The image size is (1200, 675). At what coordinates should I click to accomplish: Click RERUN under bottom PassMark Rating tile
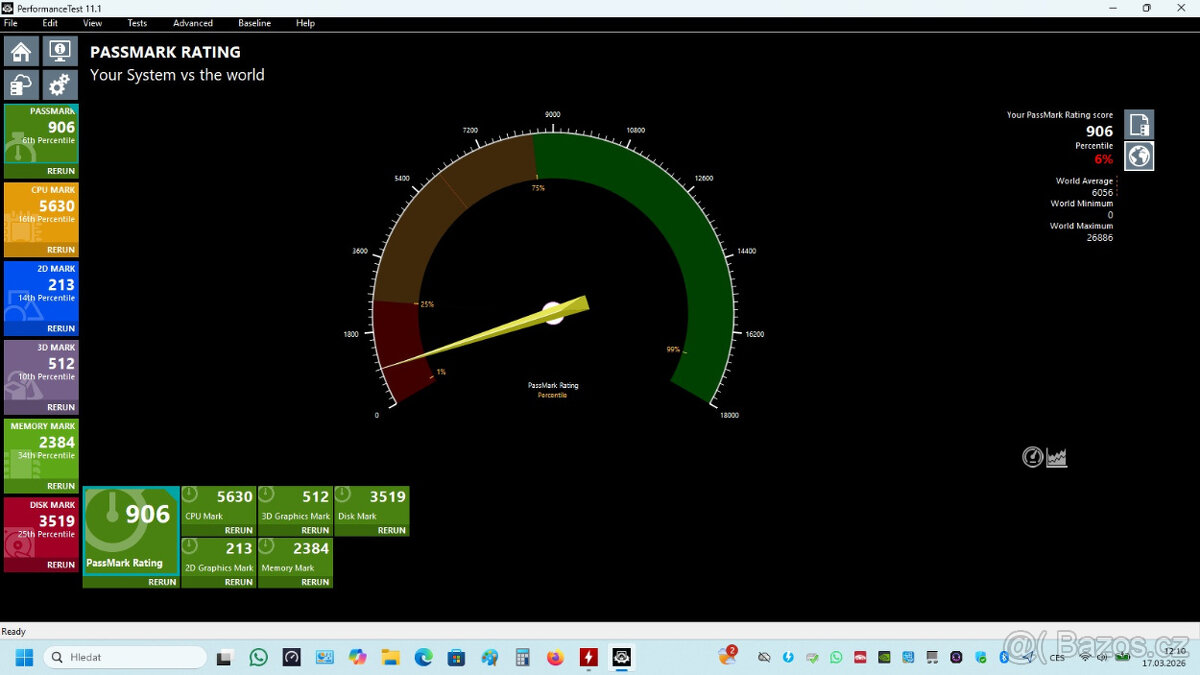(x=162, y=582)
